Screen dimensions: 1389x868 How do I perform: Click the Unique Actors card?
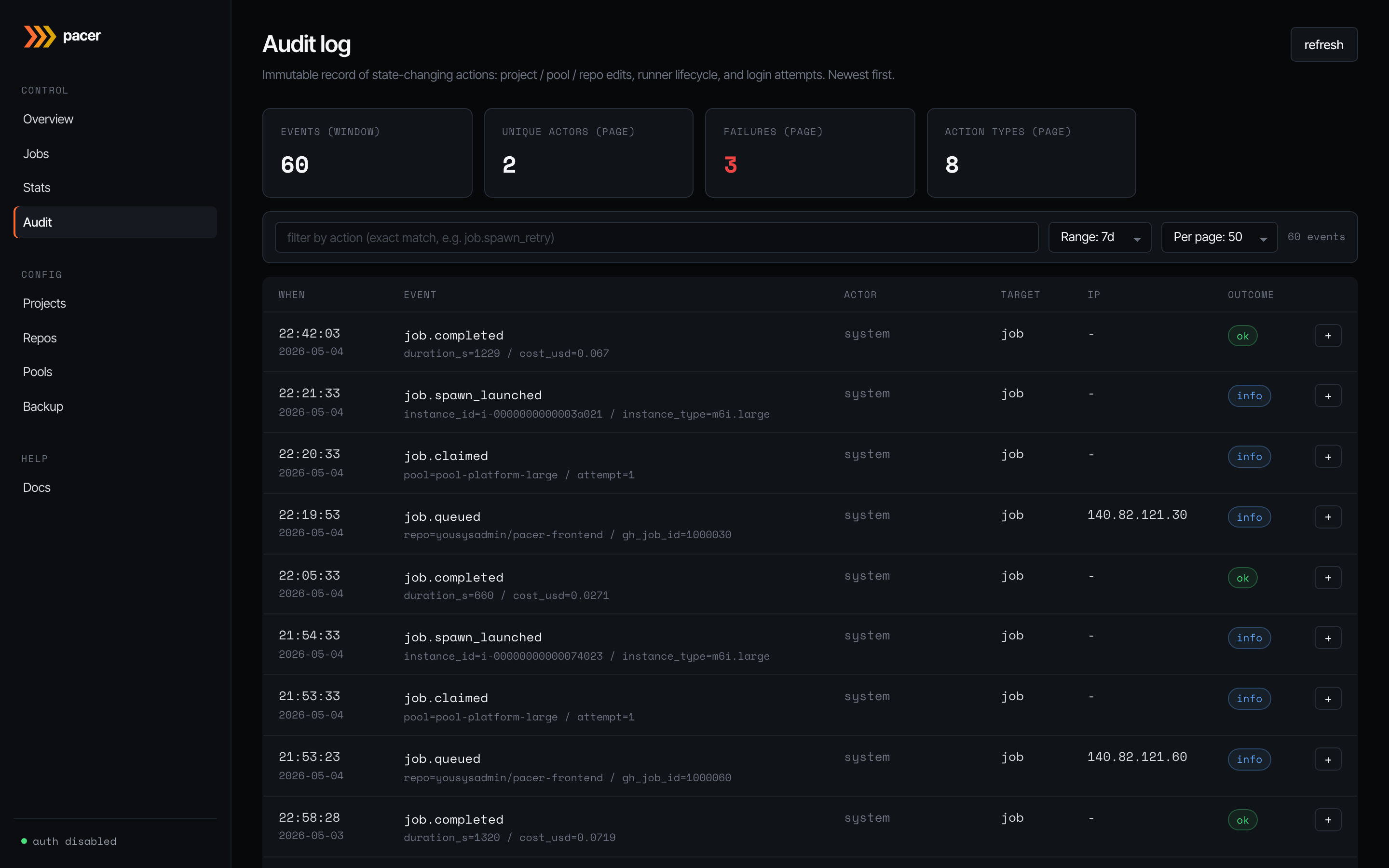pyautogui.click(x=588, y=153)
